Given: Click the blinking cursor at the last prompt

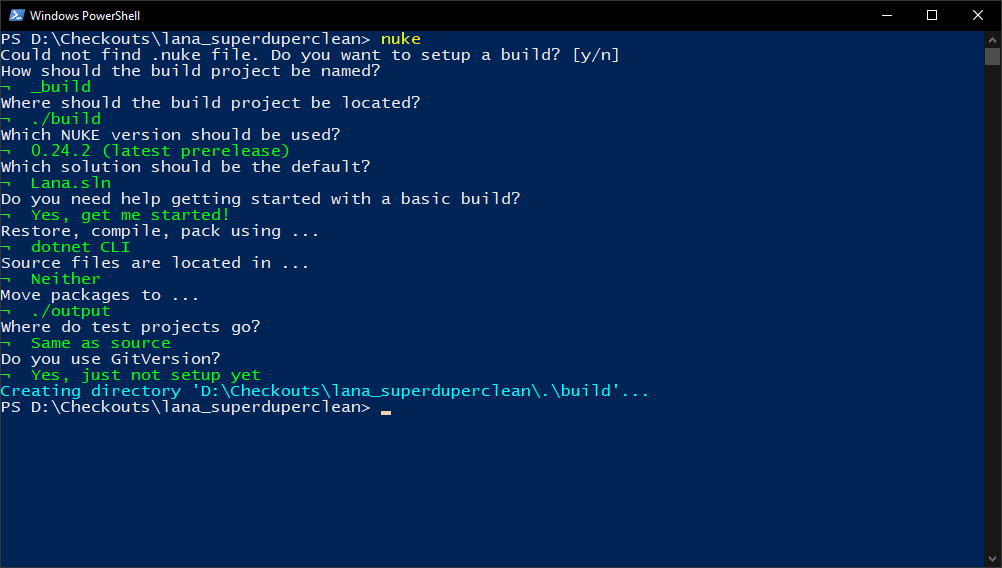Looking at the screenshot, I should click(386, 409).
